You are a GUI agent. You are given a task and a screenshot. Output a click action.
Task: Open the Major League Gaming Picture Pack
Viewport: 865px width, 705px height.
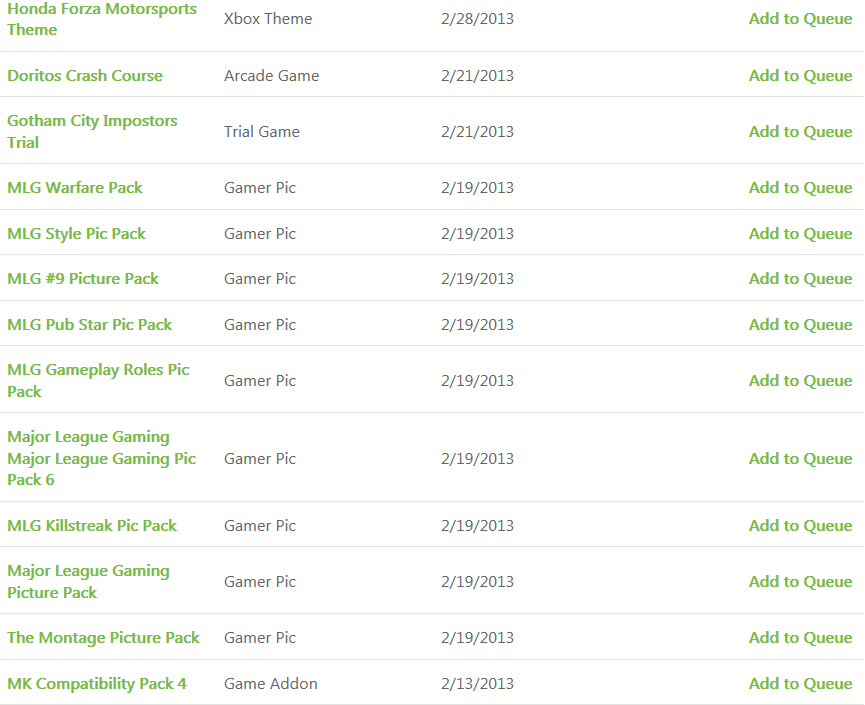(x=88, y=581)
